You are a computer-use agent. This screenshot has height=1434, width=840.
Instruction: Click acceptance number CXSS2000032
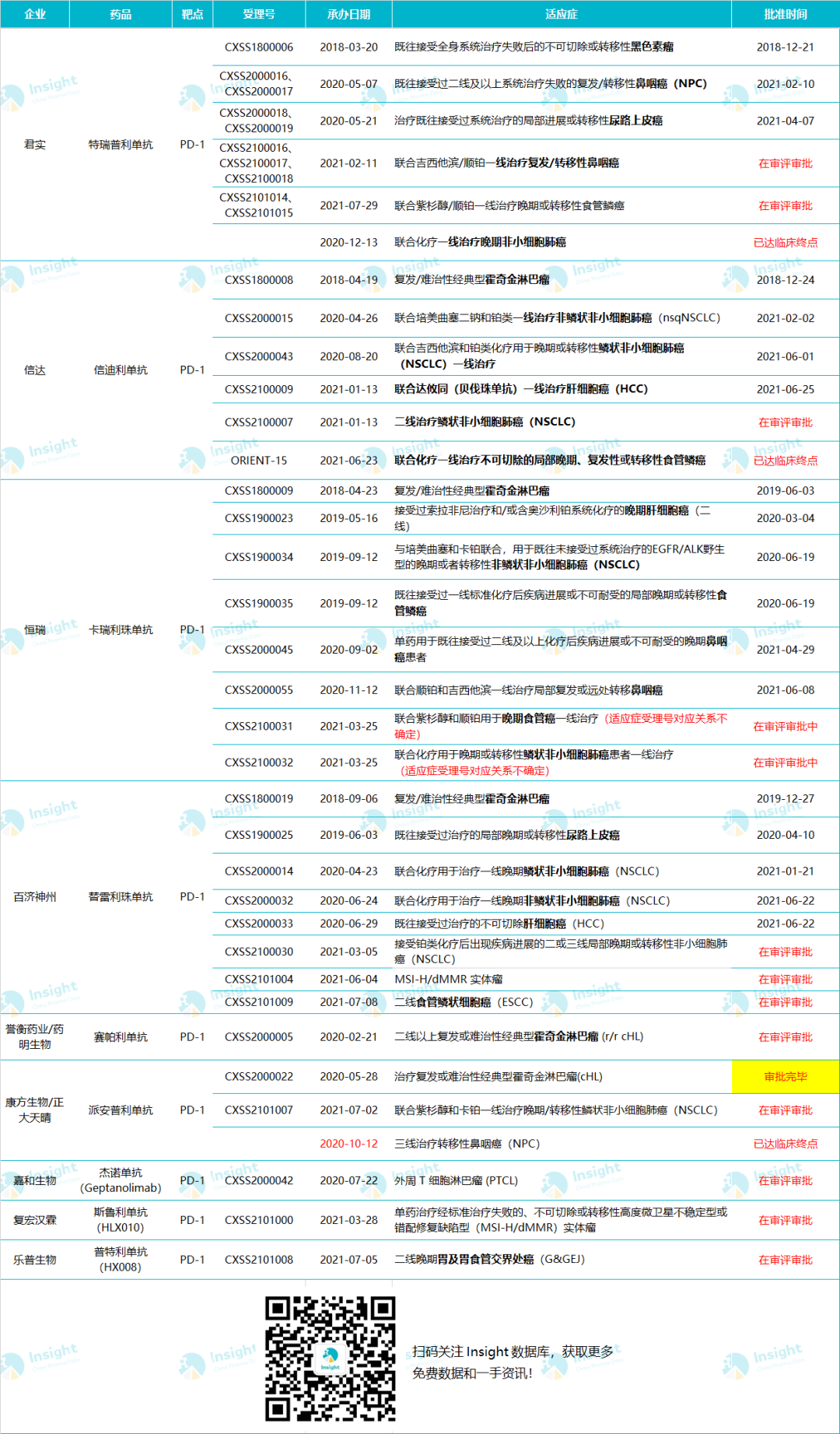point(259,901)
